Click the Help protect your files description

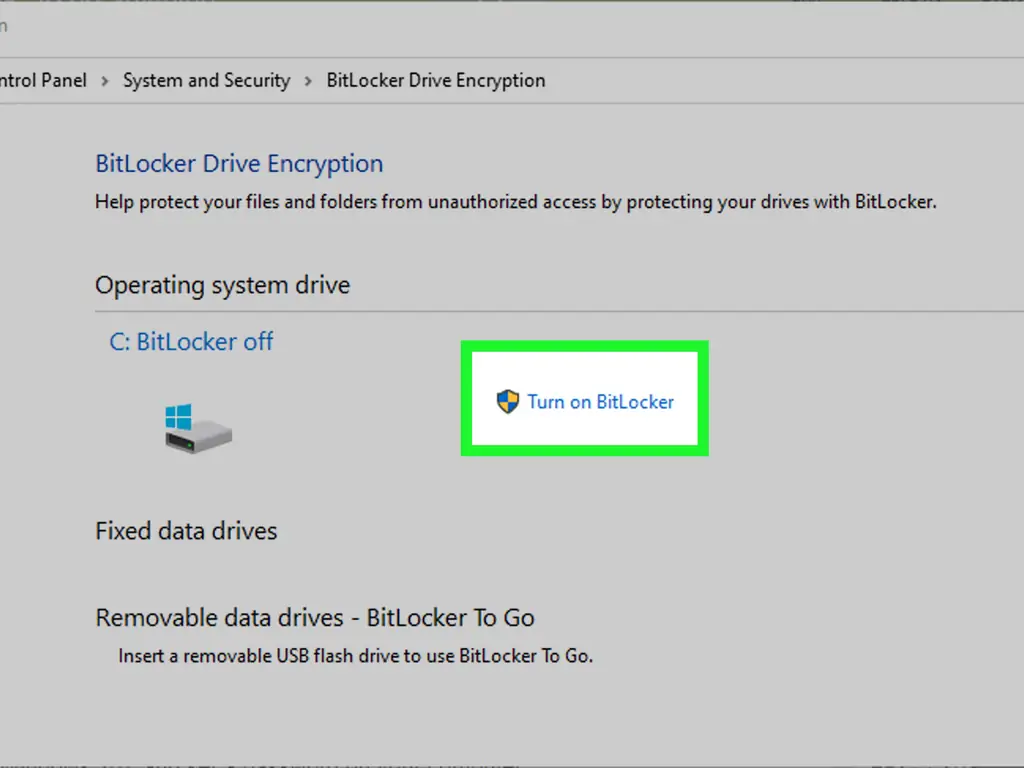point(515,202)
